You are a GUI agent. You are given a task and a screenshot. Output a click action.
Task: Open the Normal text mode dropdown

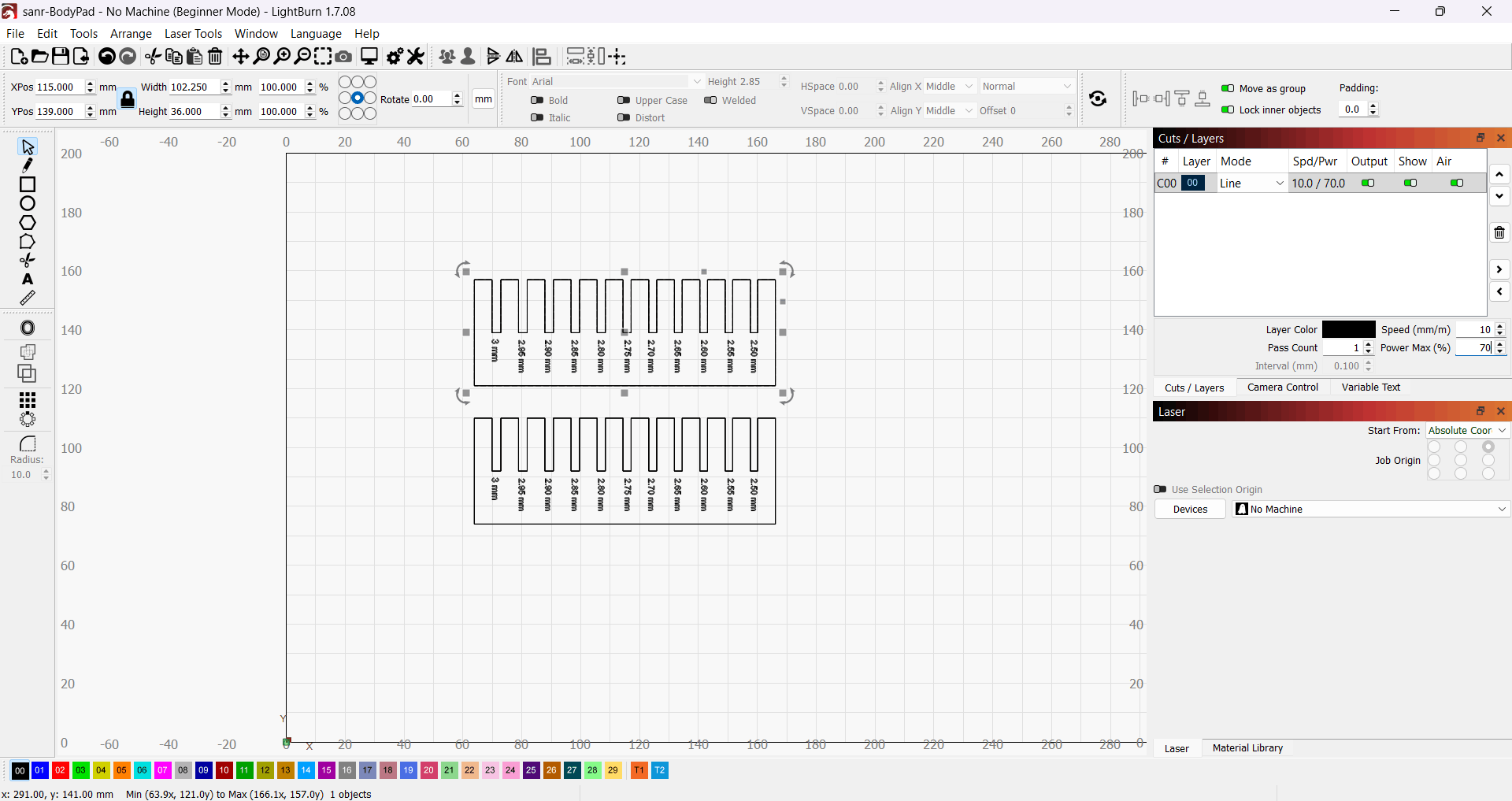(x=1027, y=86)
